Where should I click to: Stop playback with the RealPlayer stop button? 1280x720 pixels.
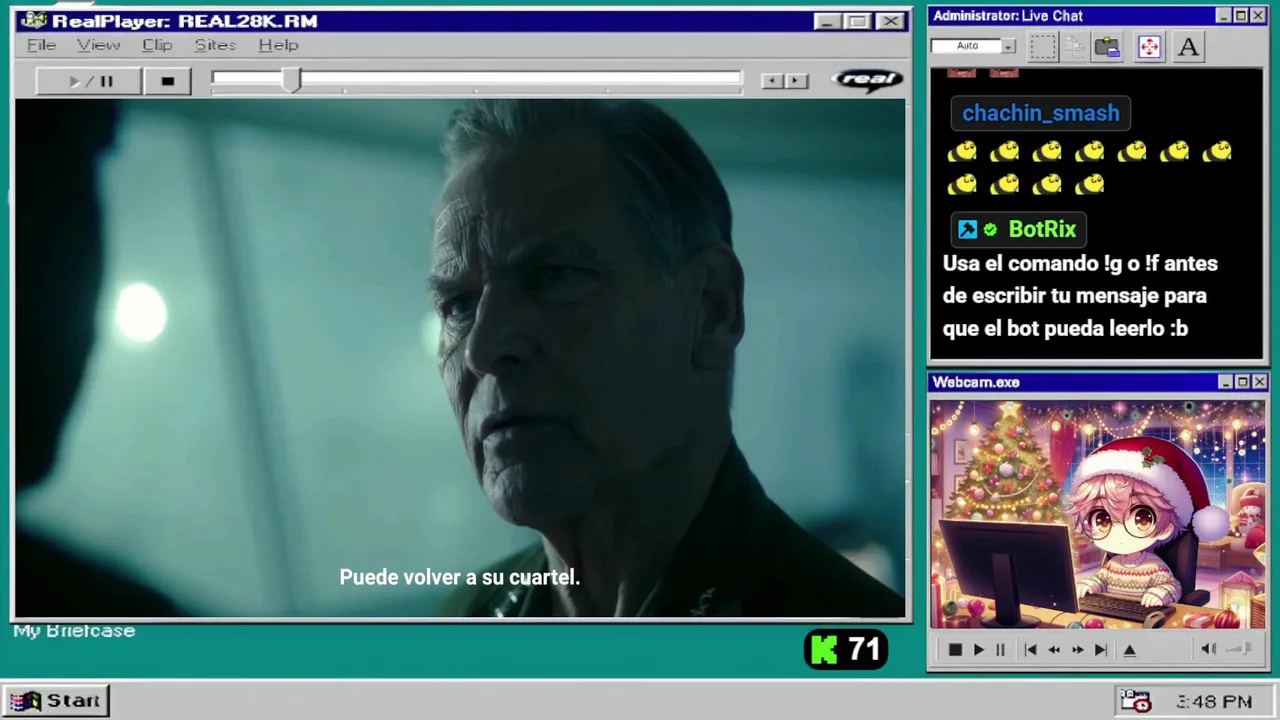[167, 81]
